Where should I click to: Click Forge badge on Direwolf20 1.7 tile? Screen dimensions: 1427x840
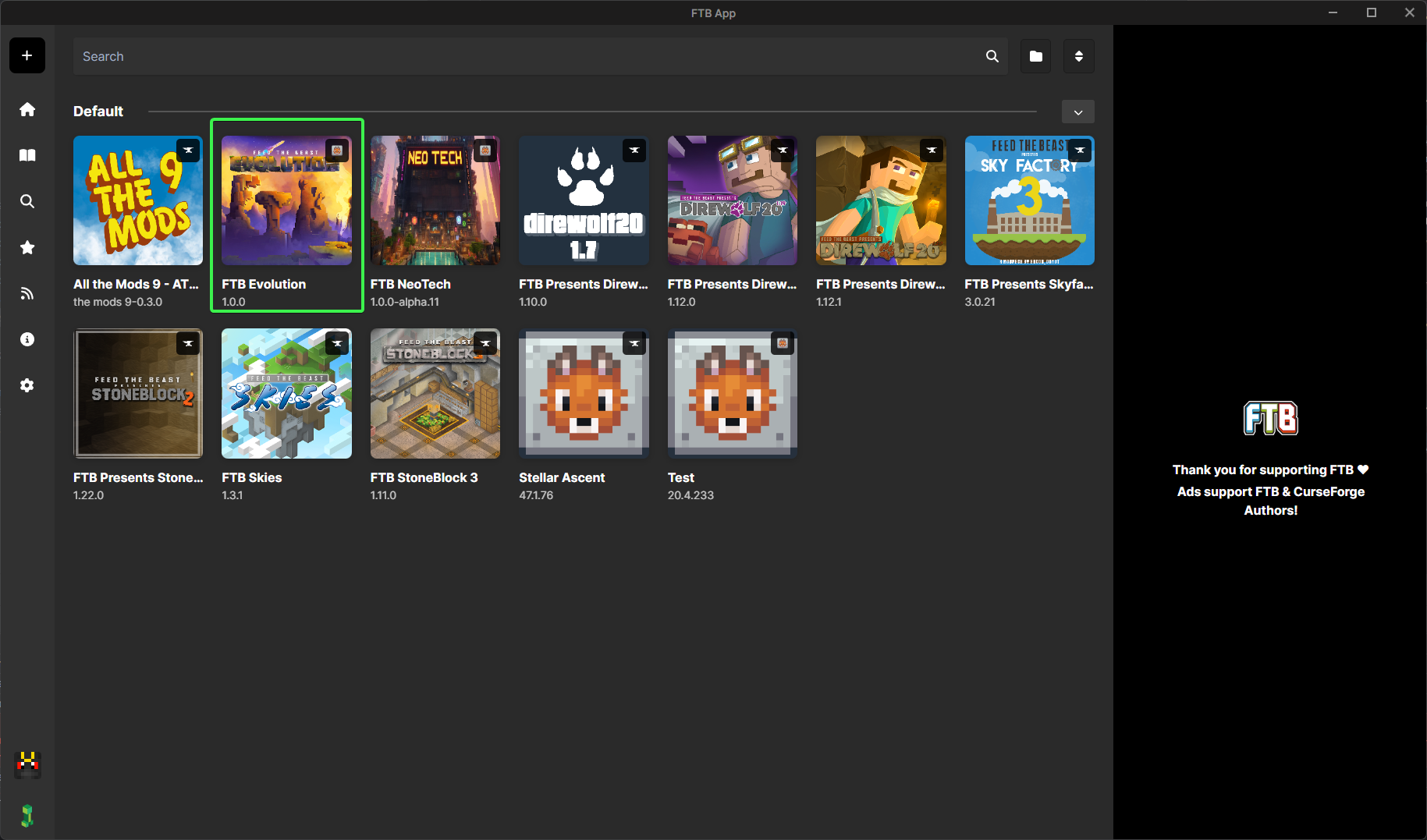tap(634, 150)
